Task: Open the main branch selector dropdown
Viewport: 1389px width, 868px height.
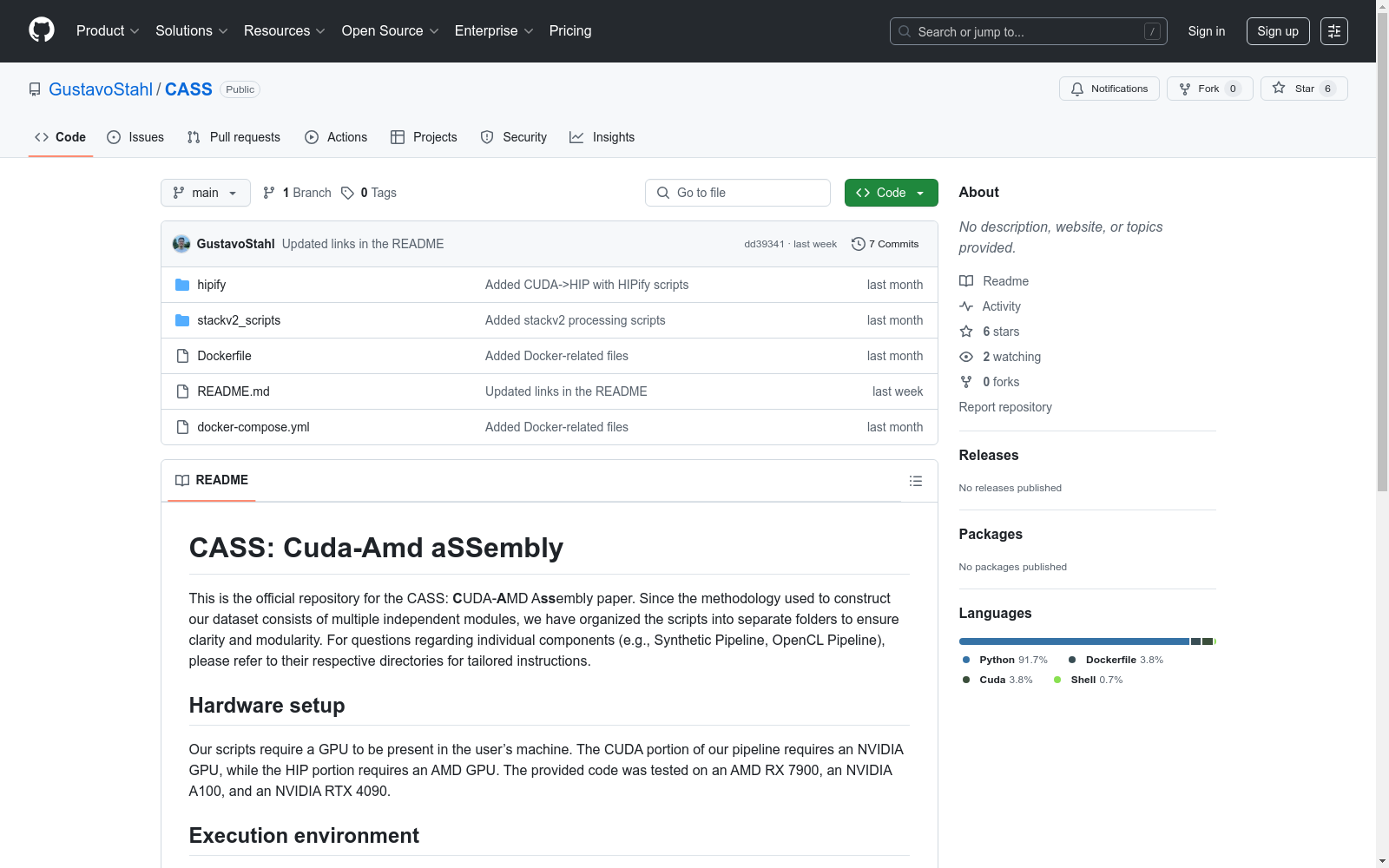Action: click(206, 193)
